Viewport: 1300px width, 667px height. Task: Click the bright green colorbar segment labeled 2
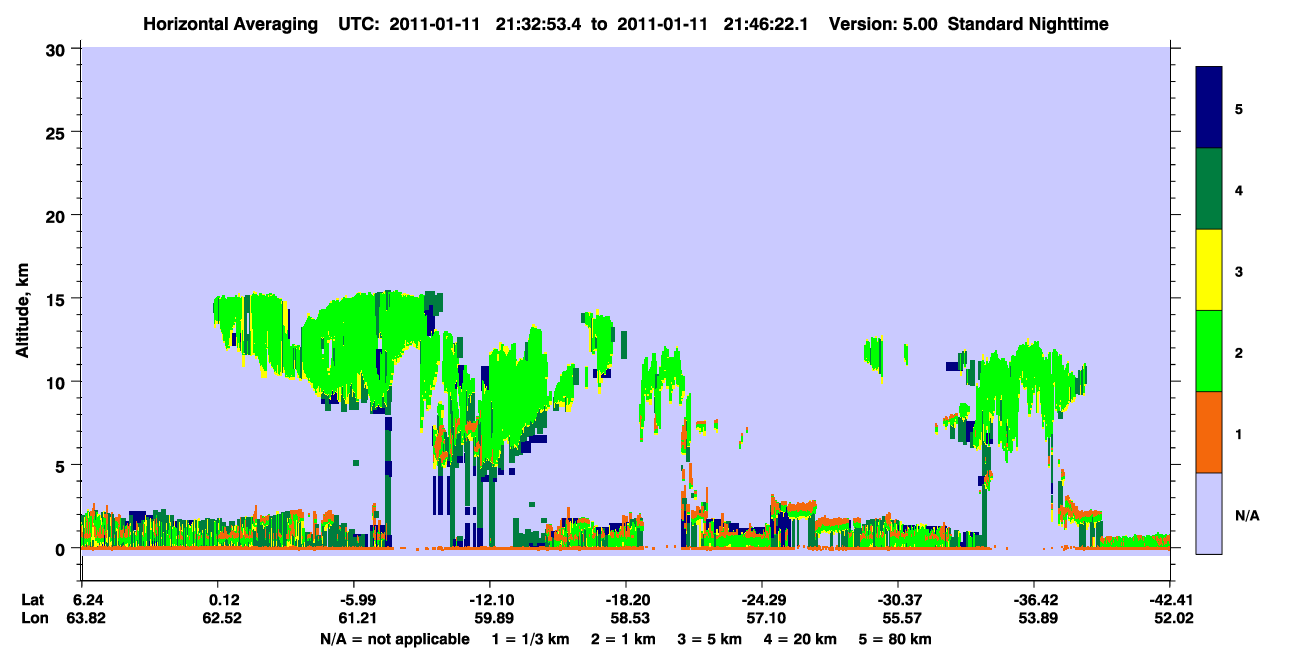pos(1209,351)
